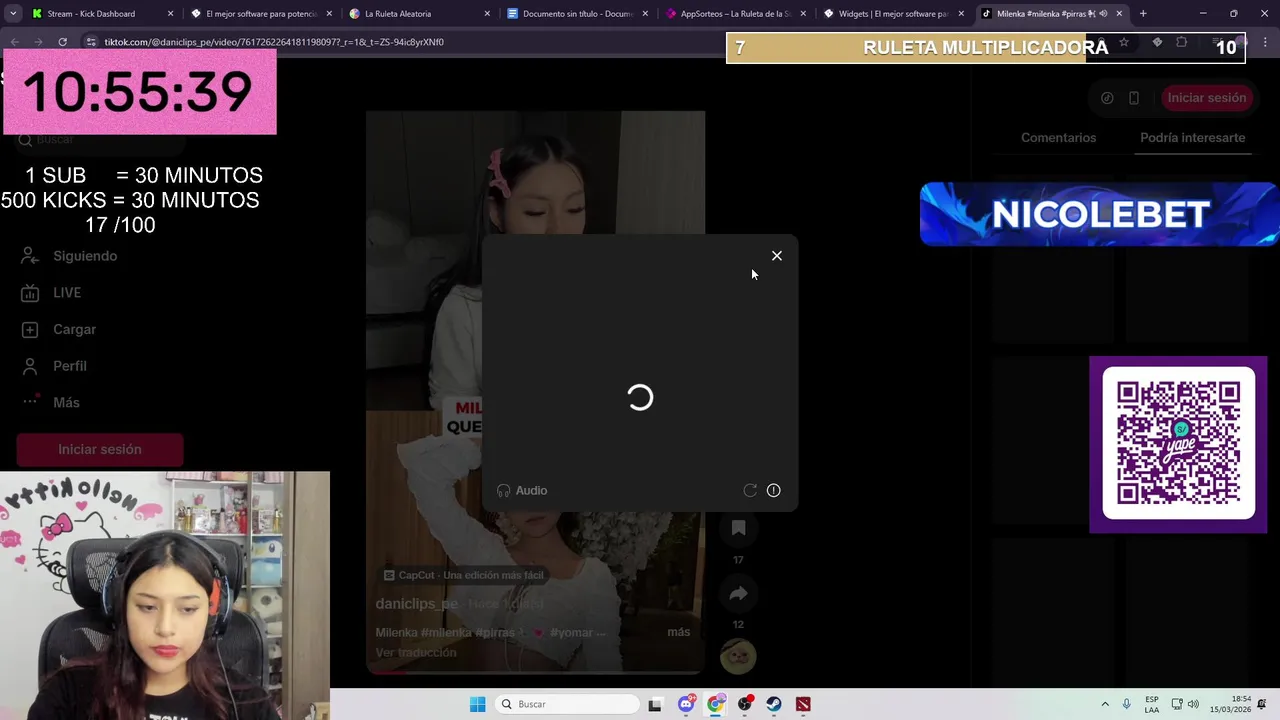Open Task View on taskbar
Image resolution: width=1280 pixels, height=720 pixels.
coord(655,704)
